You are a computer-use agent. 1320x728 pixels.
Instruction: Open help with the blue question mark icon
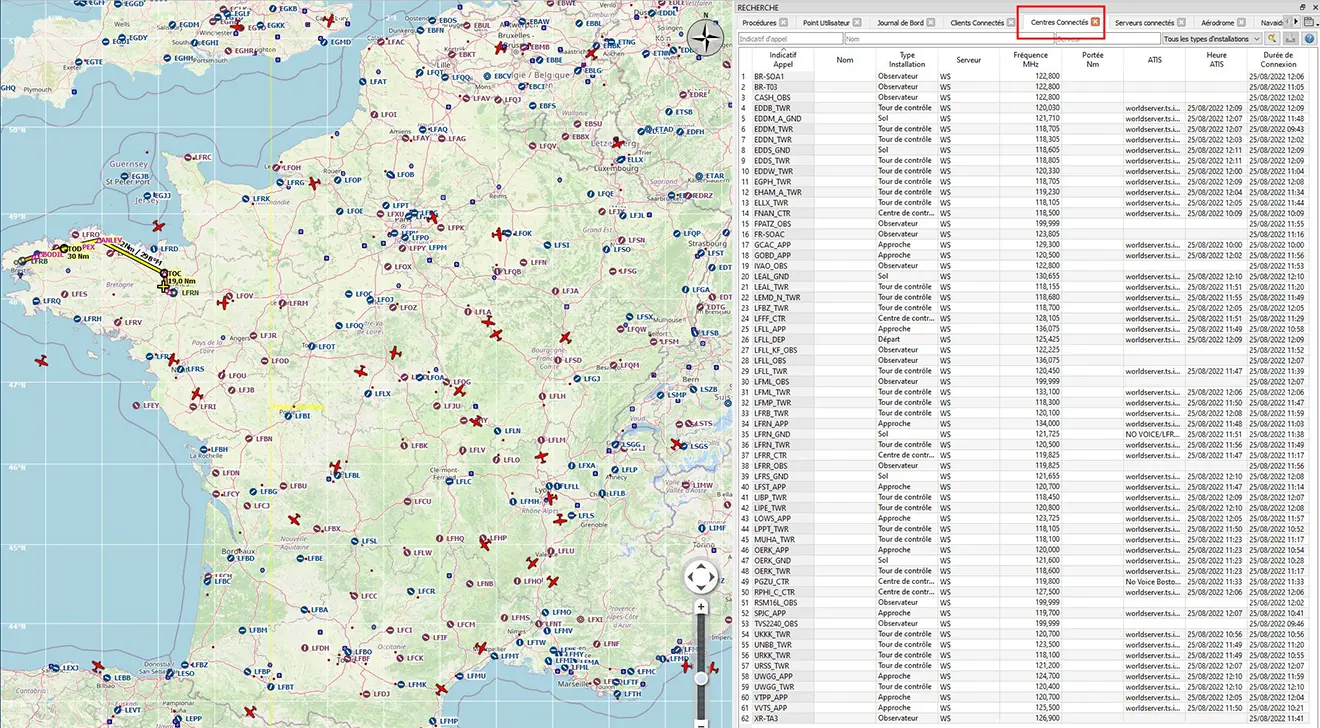point(1309,39)
